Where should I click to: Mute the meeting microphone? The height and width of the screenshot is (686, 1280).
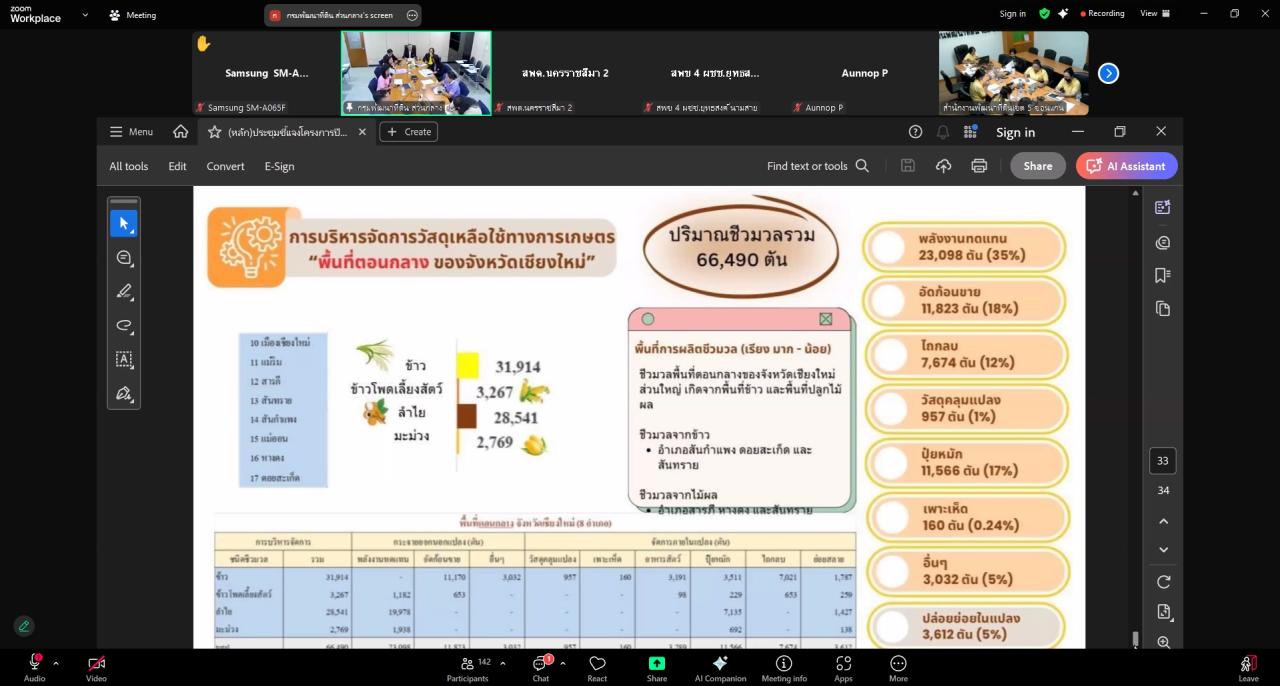(x=34, y=662)
